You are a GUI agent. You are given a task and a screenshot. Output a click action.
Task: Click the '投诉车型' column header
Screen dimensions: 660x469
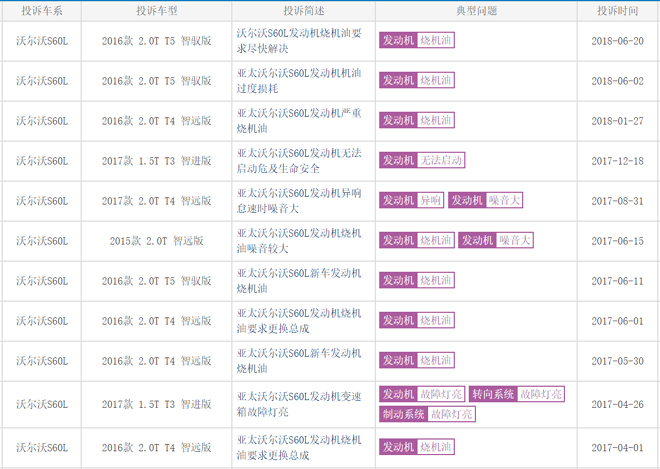[x=157, y=11]
